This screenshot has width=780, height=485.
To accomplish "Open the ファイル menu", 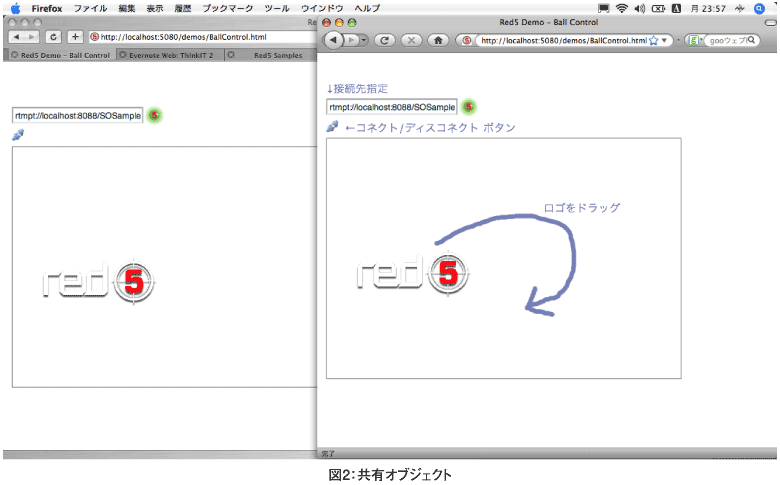I will pos(91,8).
